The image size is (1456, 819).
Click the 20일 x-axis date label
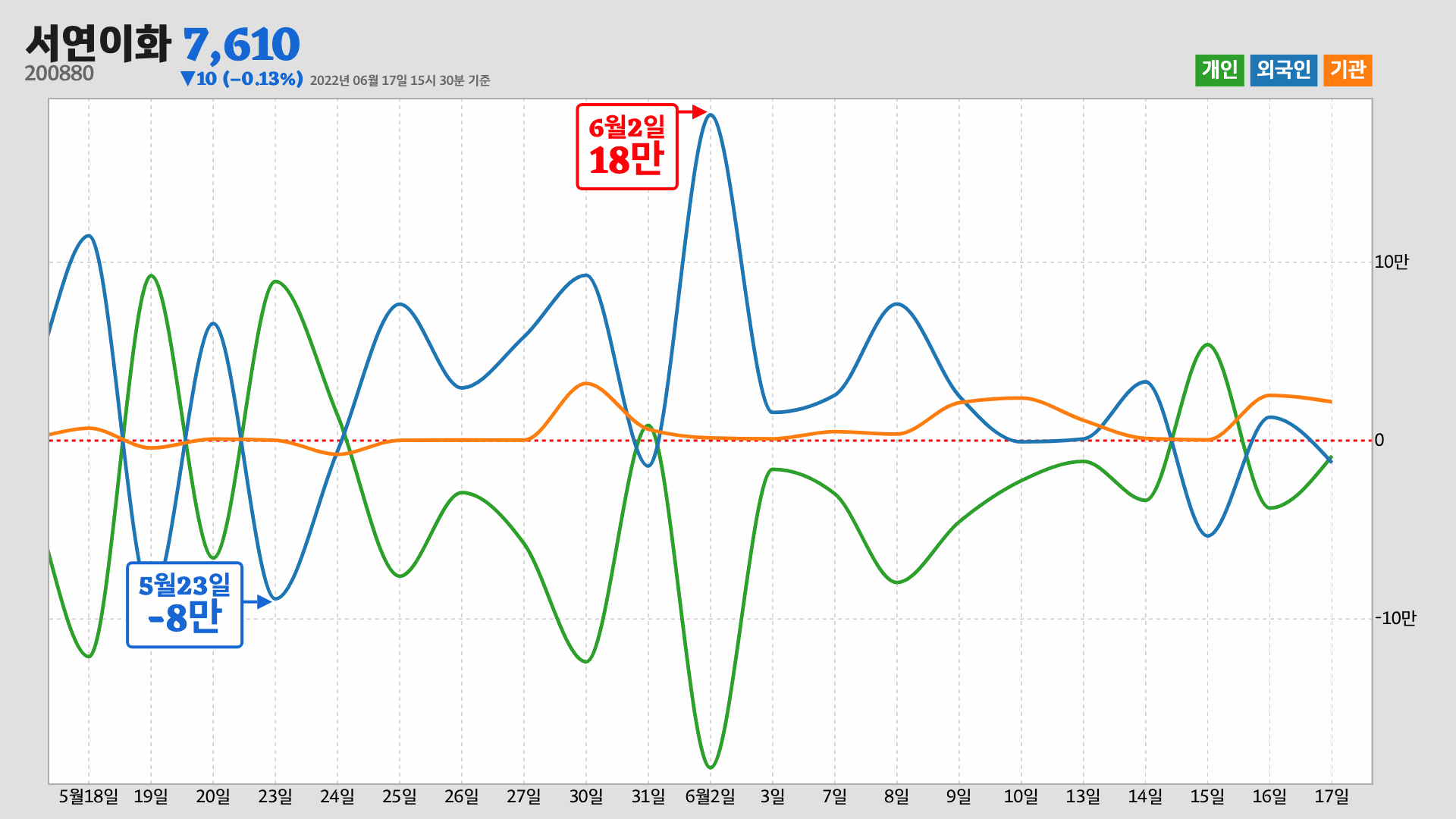click(x=213, y=796)
